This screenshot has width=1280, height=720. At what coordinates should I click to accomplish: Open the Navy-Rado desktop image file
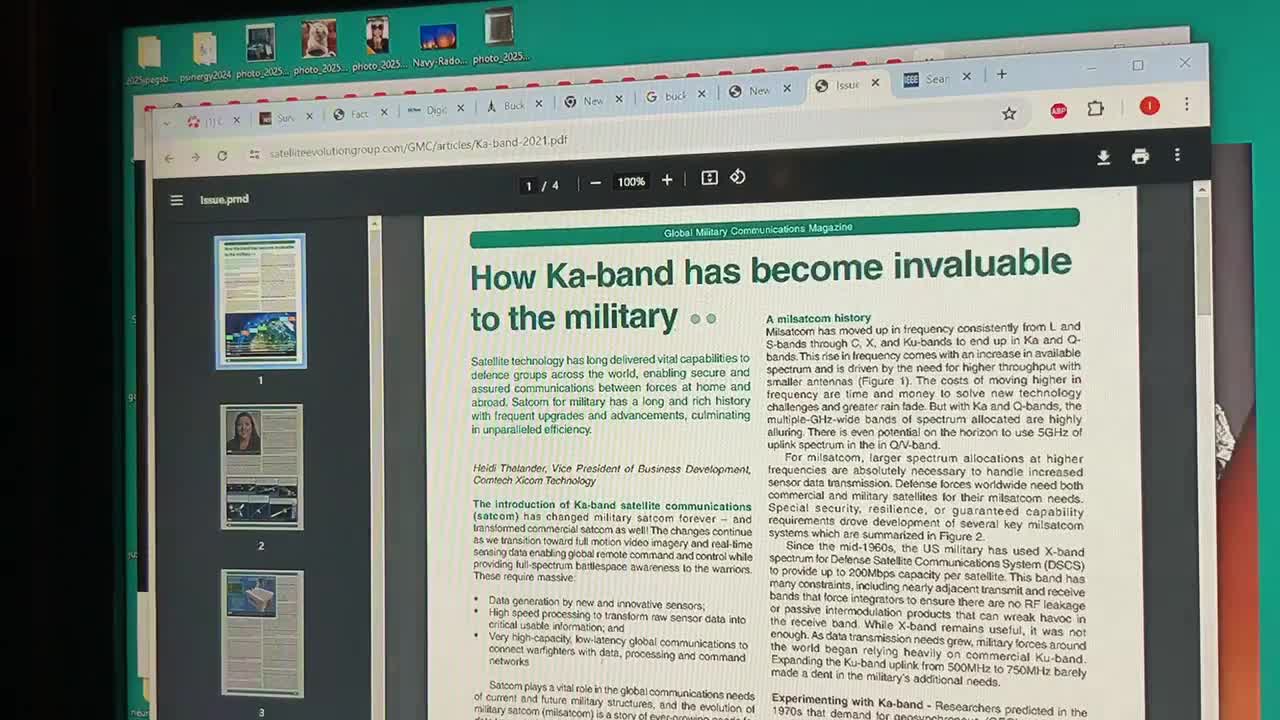pos(438,45)
